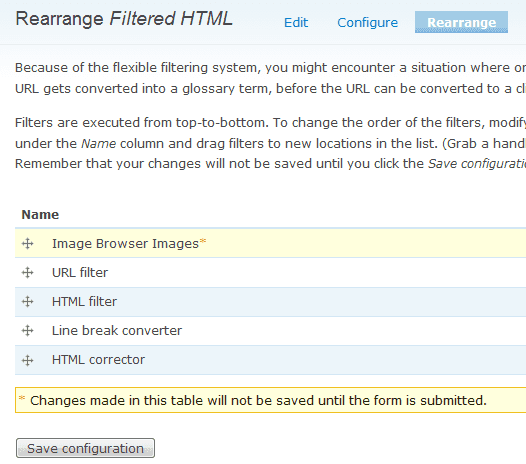The height and width of the screenshot is (464, 526).
Task: Click the HTML filter row label
Action: click(84, 302)
